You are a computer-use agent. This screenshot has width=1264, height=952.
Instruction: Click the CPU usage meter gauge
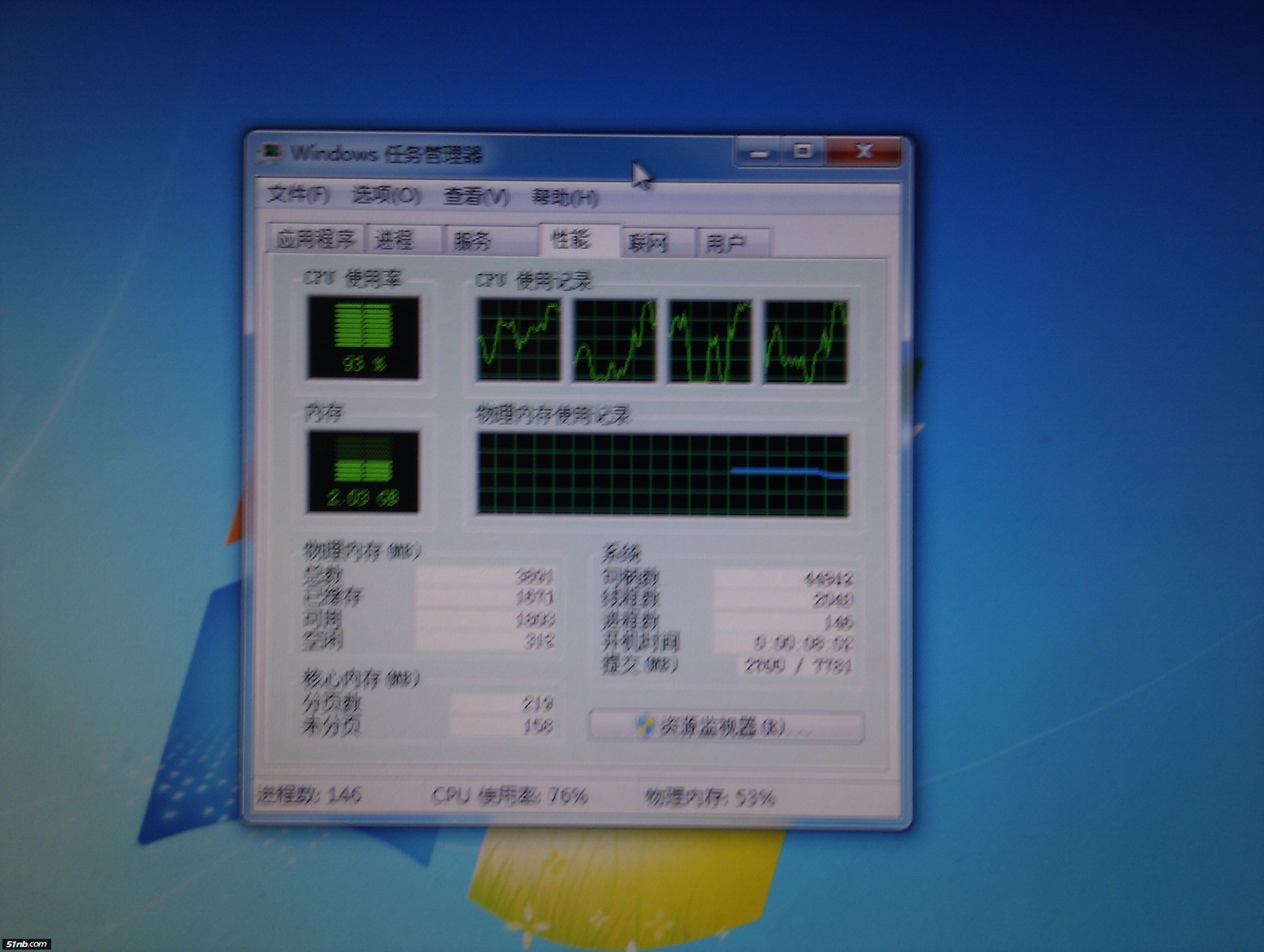(x=363, y=337)
